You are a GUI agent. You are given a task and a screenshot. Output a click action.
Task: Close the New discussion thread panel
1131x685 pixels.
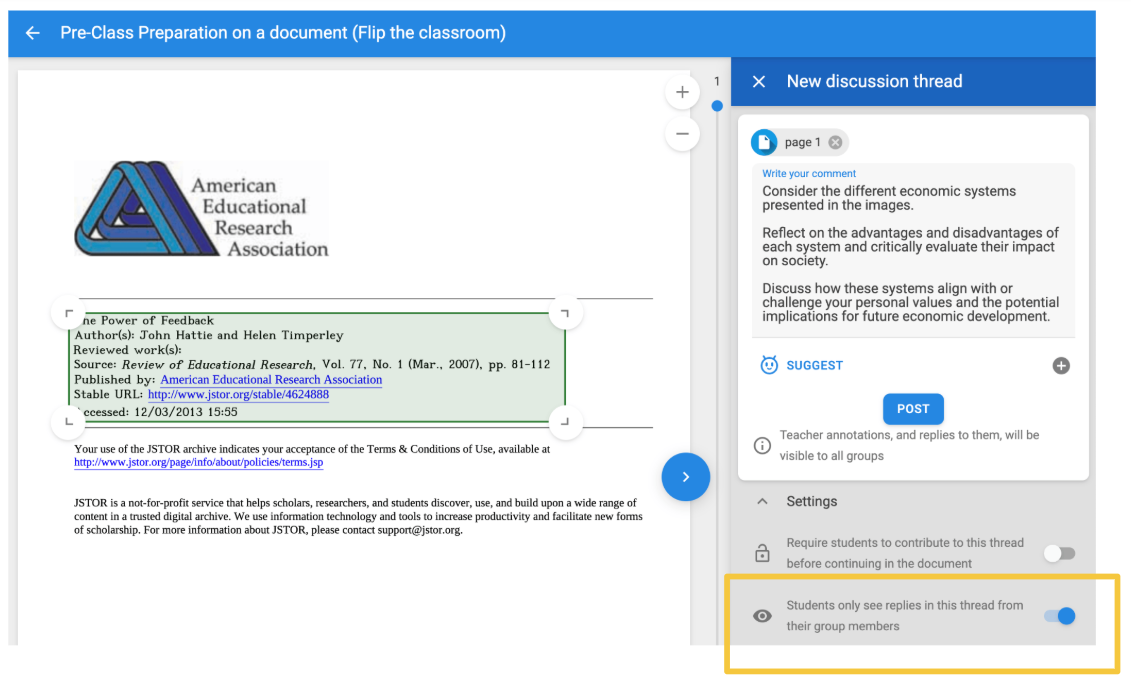click(759, 81)
